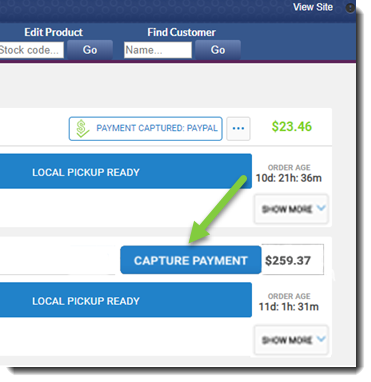
Task: Open the three-dot options menu
Action: point(238,128)
